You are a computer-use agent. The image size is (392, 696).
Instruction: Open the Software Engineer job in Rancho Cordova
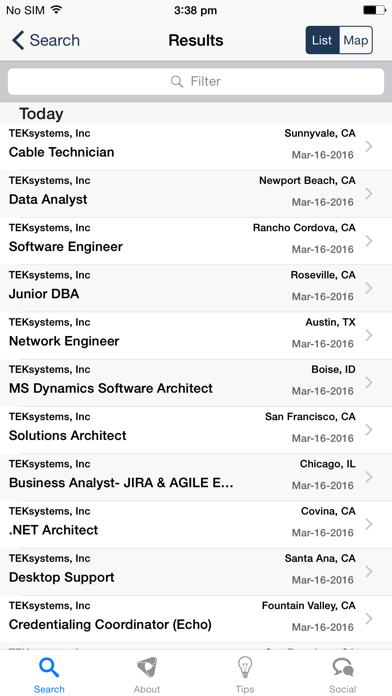[x=196, y=241]
